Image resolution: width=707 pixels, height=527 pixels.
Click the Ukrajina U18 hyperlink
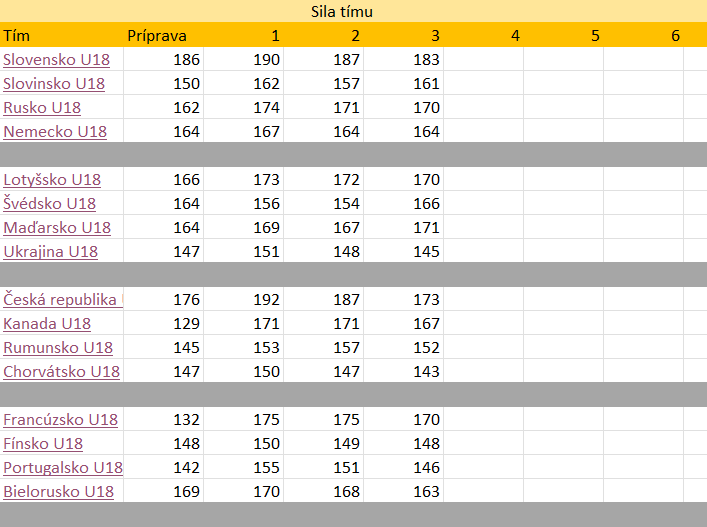coord(50,251)
